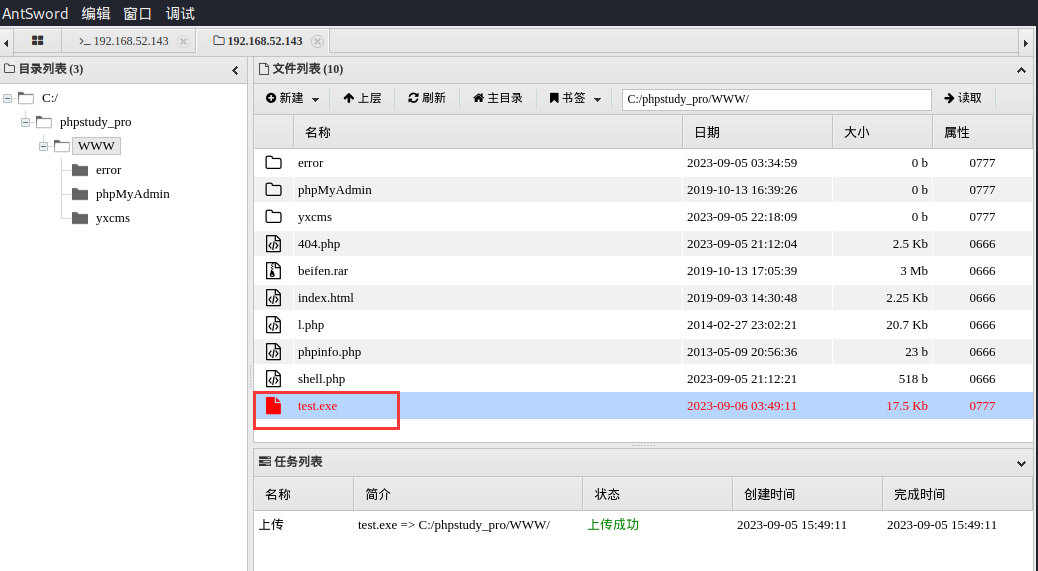Image resolution: width=1038 pixels, height=571 pixels.
Task: Select the WWW folder in tree
Action: [96, 146]
